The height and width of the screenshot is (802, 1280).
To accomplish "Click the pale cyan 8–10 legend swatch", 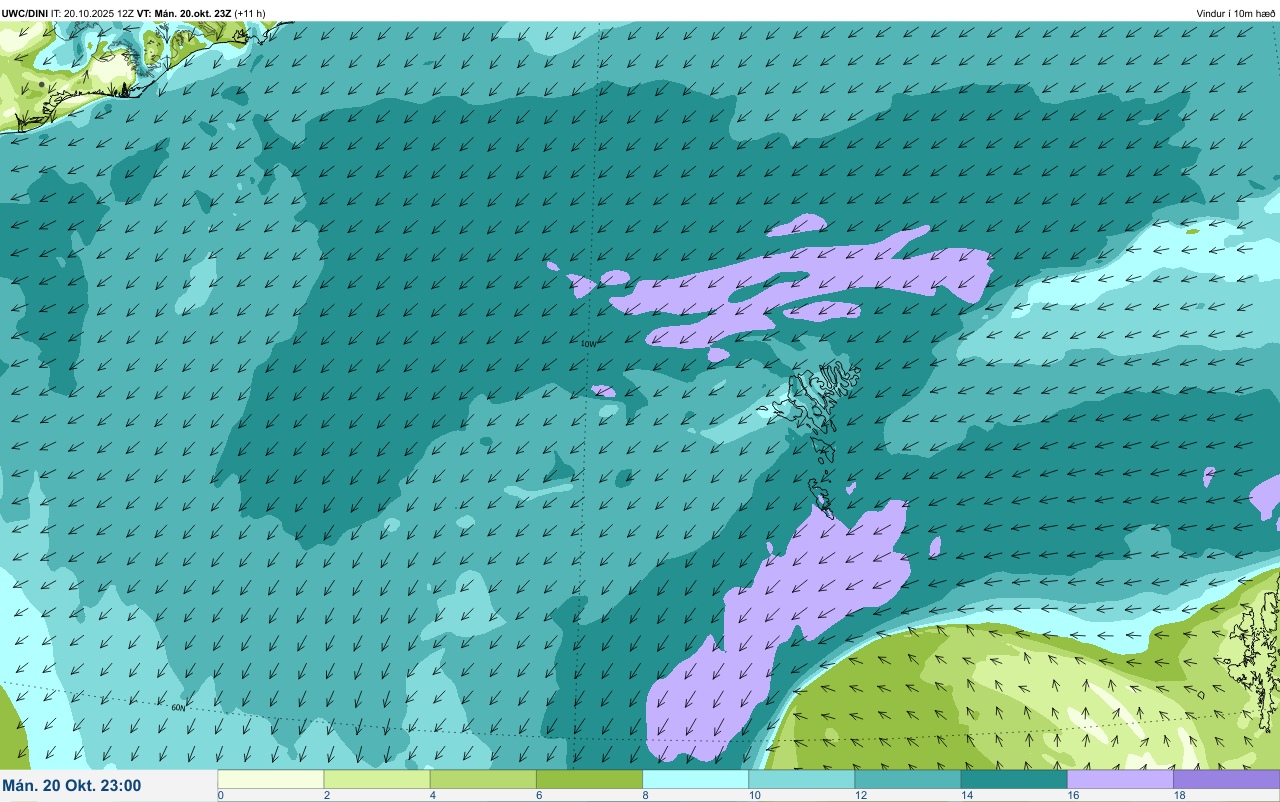I will [x=695, y=779].
